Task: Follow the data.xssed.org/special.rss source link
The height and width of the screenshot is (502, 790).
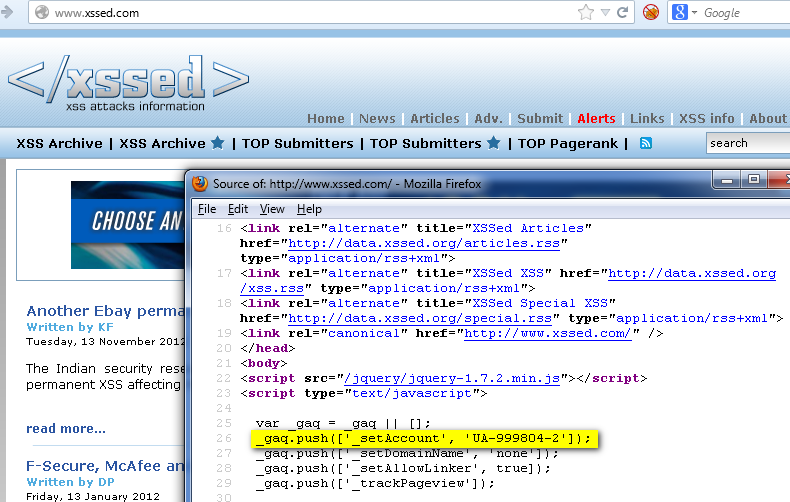Action: click(x=420, y=319)
